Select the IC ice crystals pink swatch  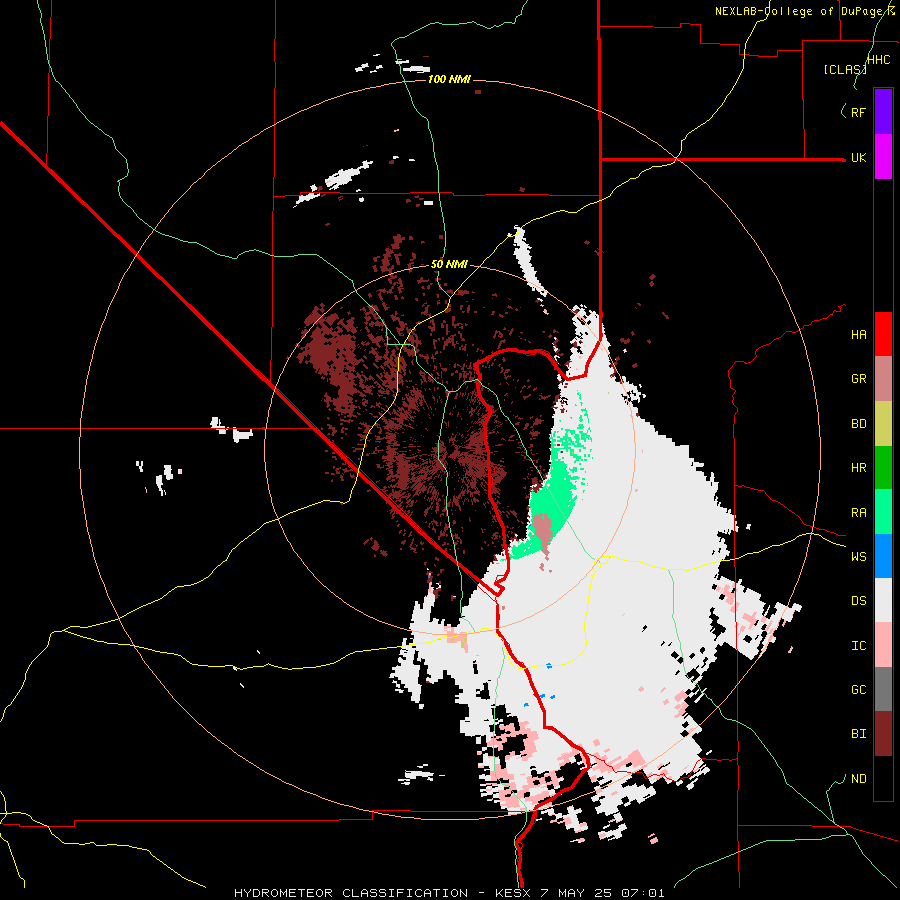[883, 645]
